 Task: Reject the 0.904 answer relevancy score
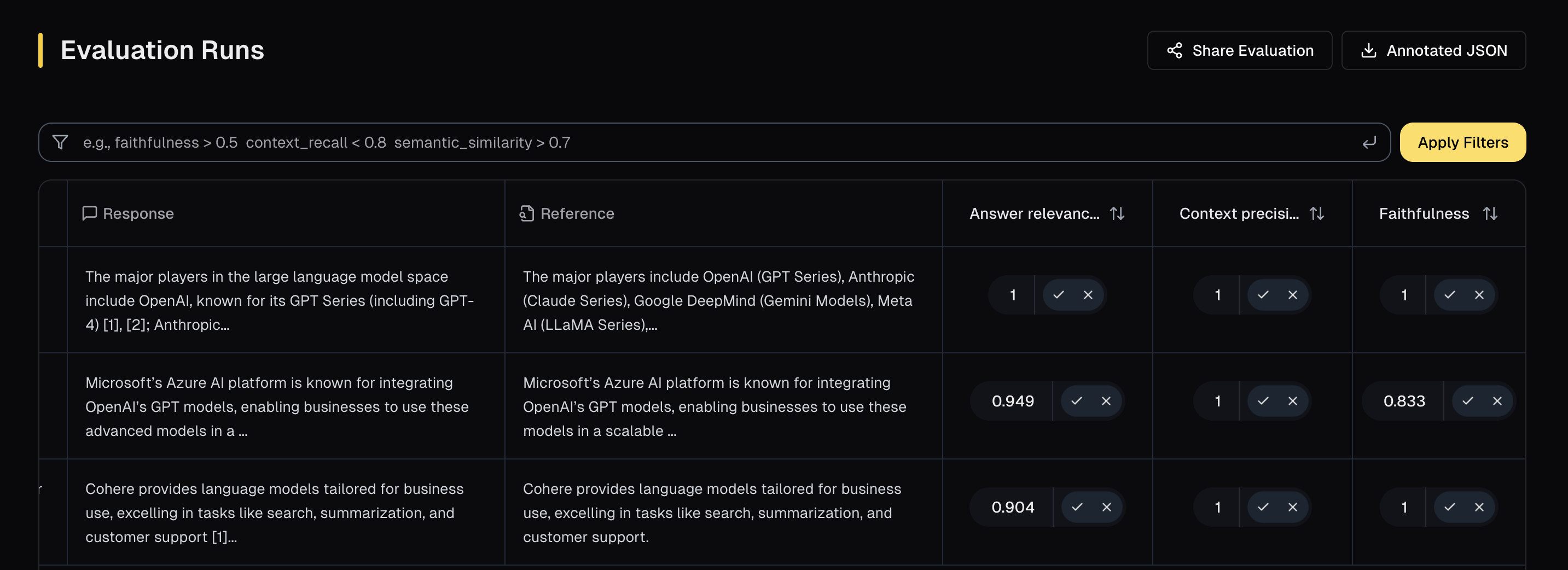1107,507
